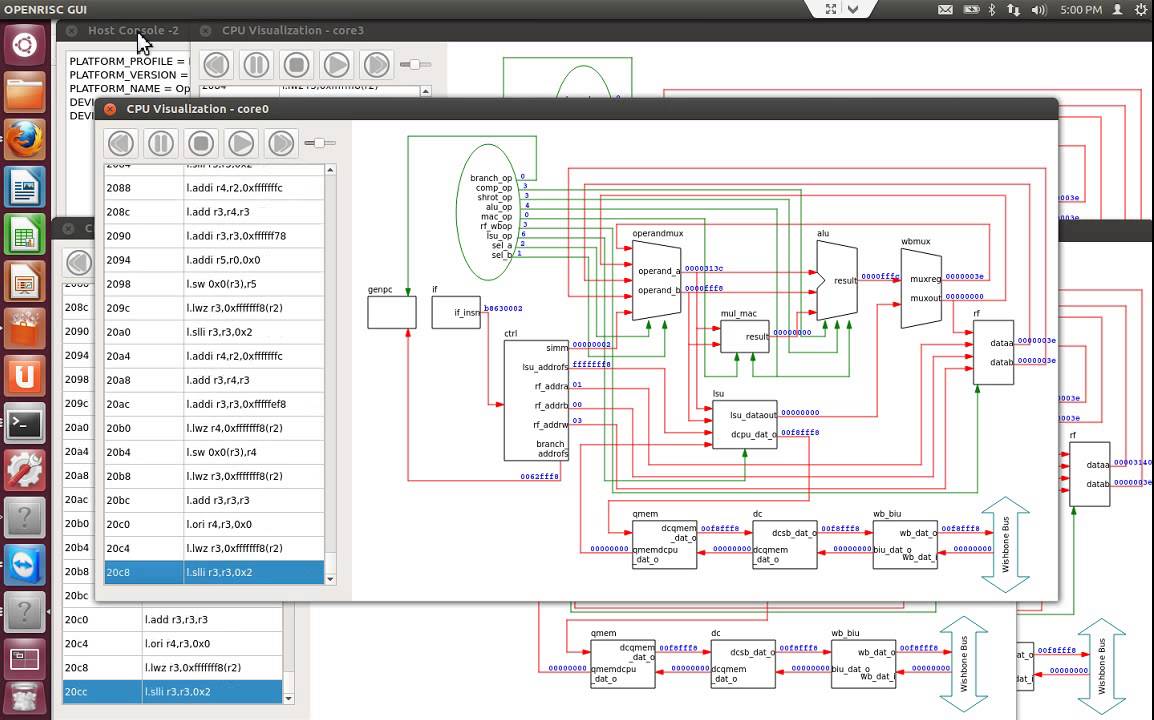
Task: Step forward in the core3 window
Action: (376, 65)
